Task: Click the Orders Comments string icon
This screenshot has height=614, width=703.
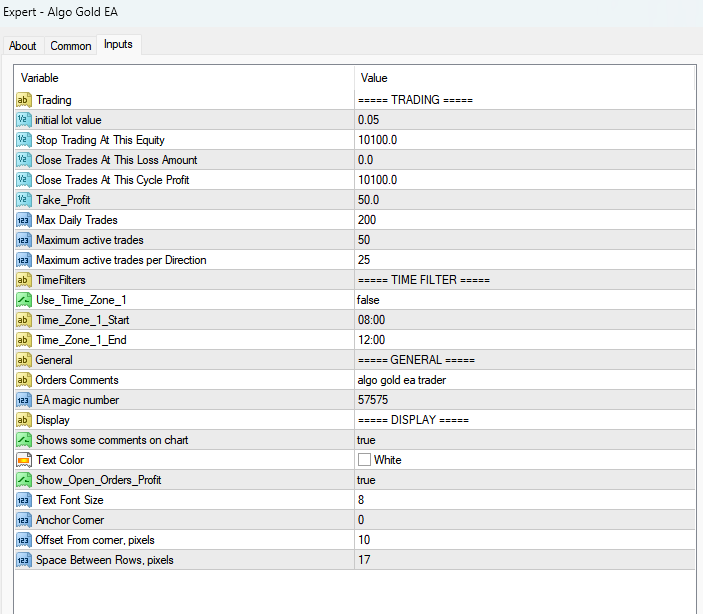Action: [x=24, y=380]
